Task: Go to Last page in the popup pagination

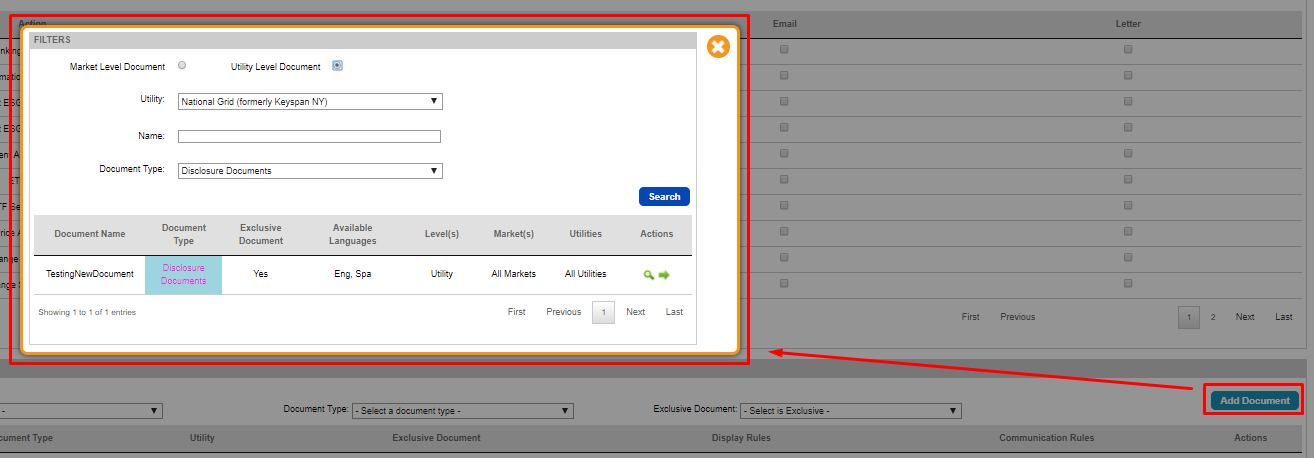Action: pyautogui.click(x=675, y=312)
